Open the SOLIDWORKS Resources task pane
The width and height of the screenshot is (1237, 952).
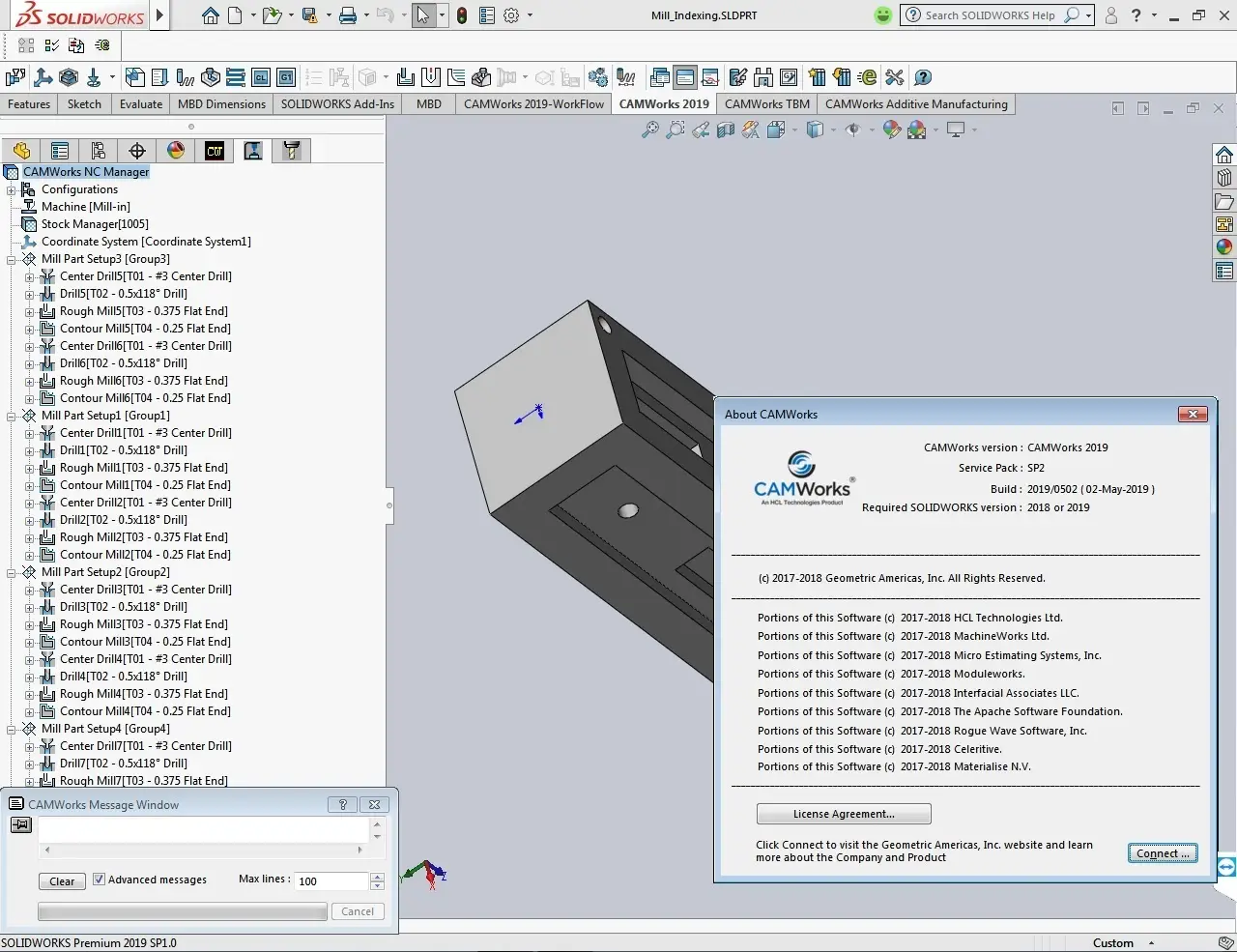click(1224, 155)
